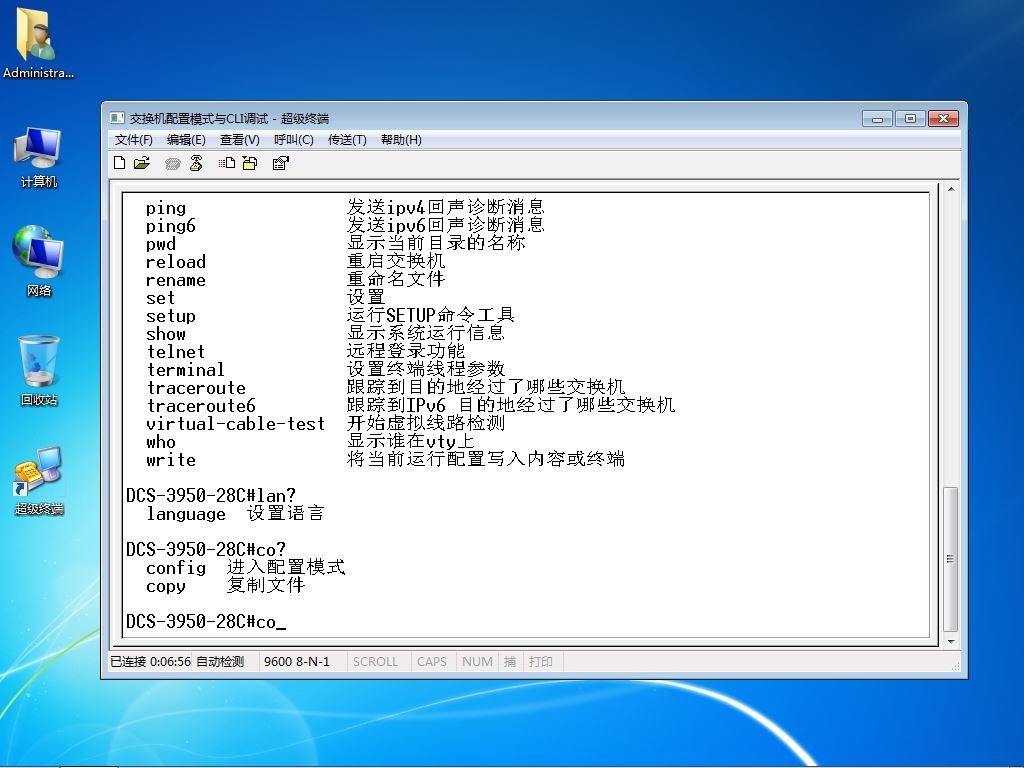Select the 计算机 desktop icon
1024x768 pixels.
pos(38,159)
